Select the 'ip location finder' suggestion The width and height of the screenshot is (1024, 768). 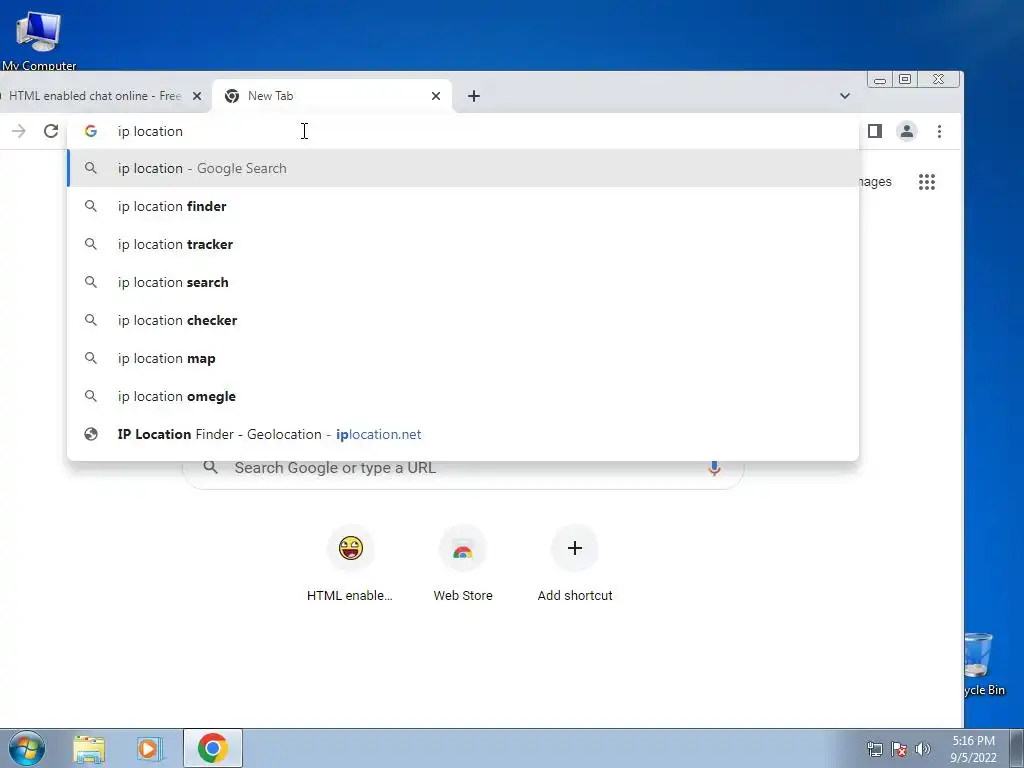[462, 206]
